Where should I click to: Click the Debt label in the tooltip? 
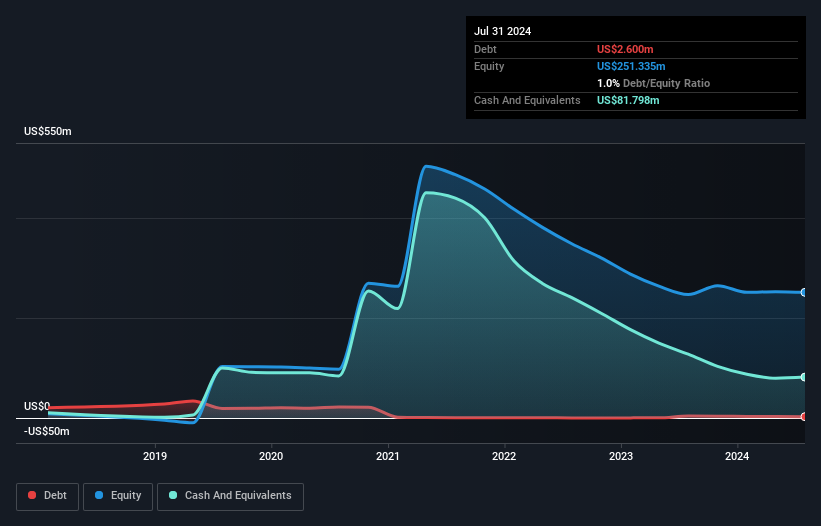pos(485,49)
